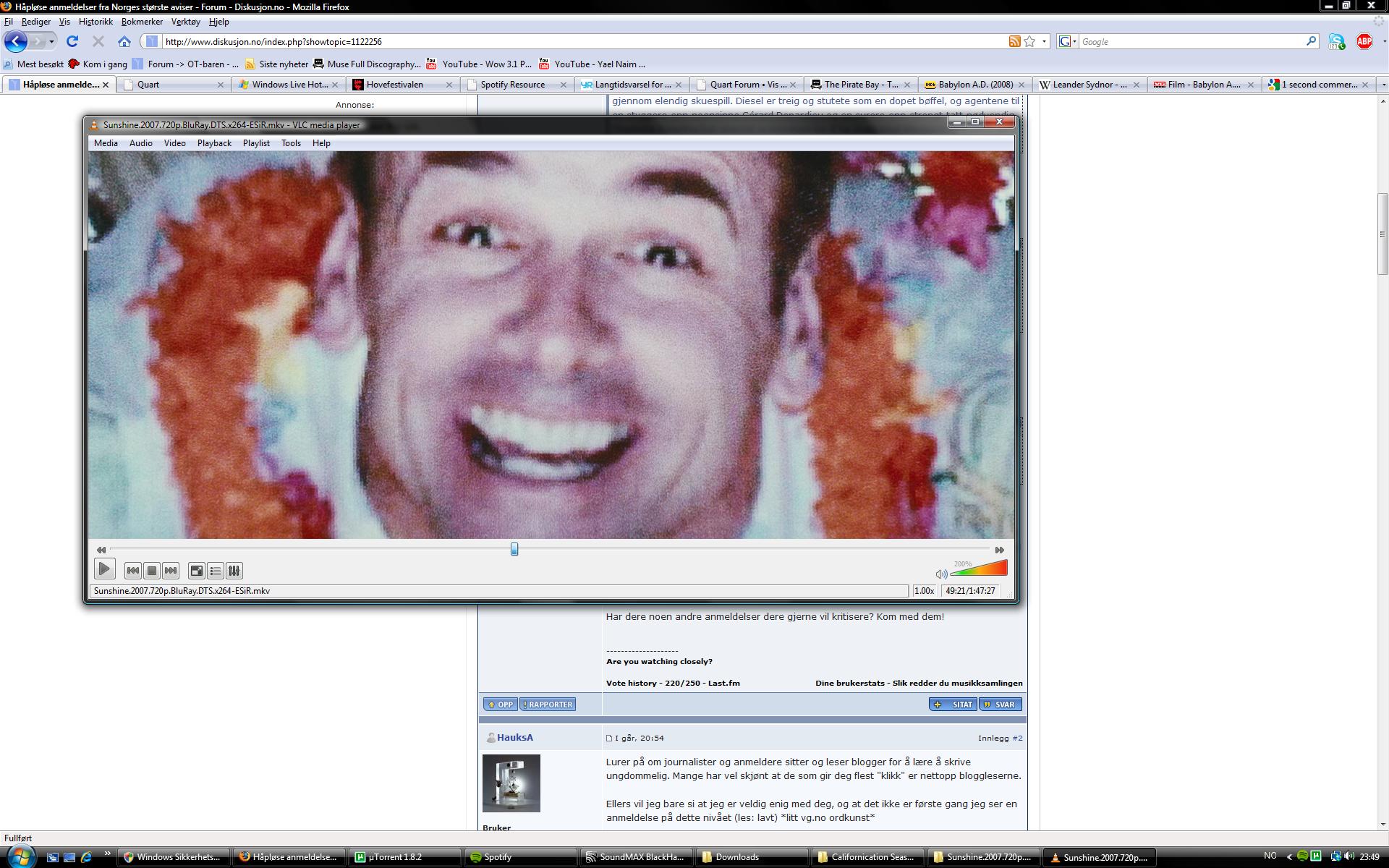
Task: Open Adblock Plus icon
Action: (1364, 41)
